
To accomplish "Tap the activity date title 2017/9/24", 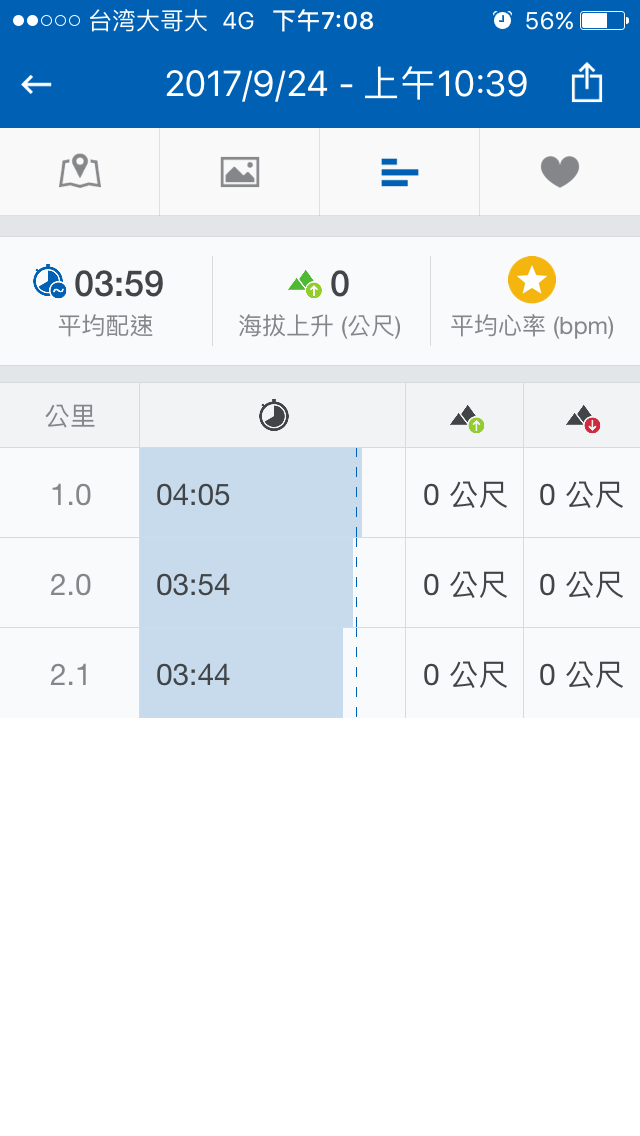I will tap(346, 84).
